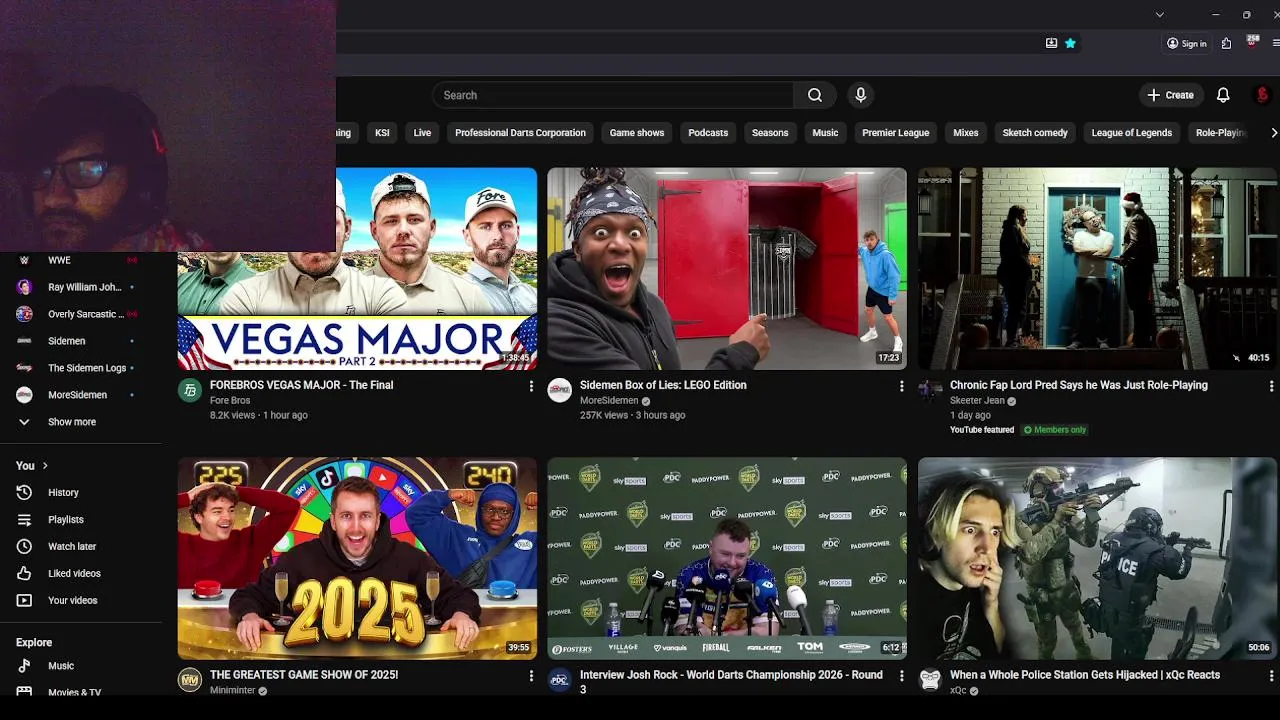Viewport: 1280px width, 720px height.
Task: Open more options for Greatest Game Show video
Action: click(531, 676)
